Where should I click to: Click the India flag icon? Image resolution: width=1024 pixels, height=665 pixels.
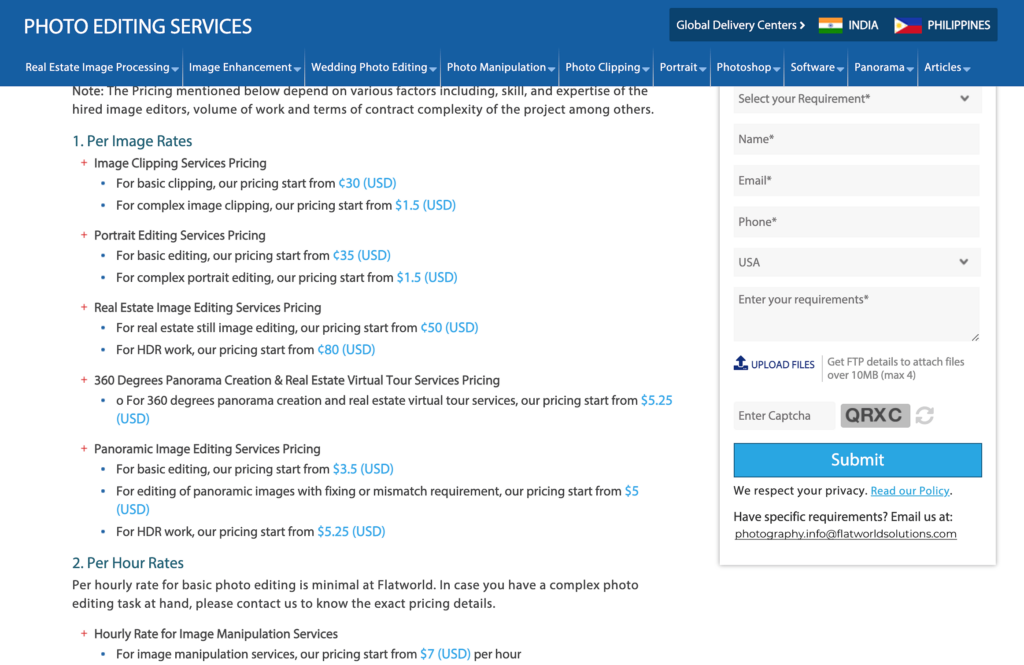point(830,25)
